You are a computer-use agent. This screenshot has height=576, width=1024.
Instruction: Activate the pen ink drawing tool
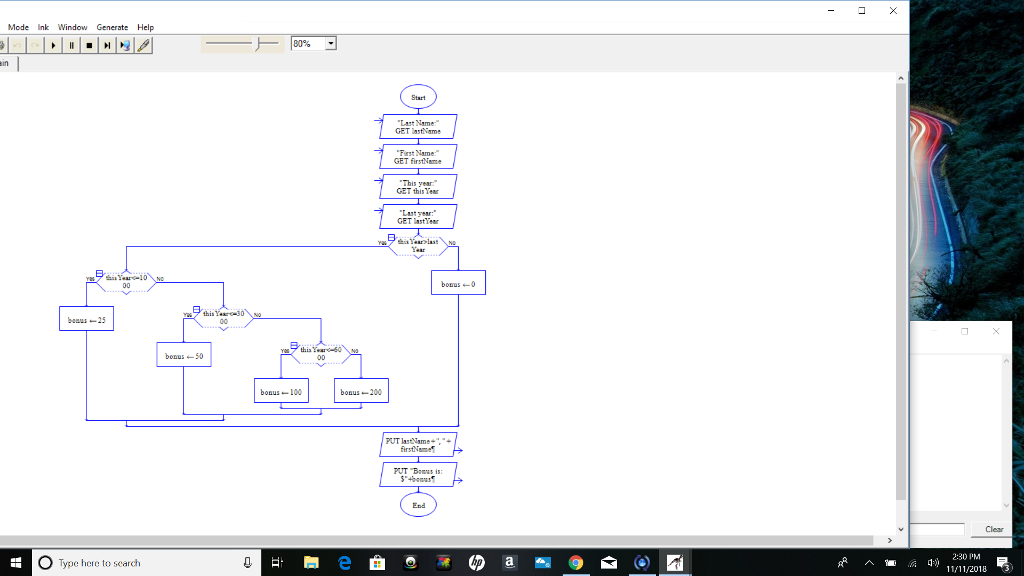(143, 45)
